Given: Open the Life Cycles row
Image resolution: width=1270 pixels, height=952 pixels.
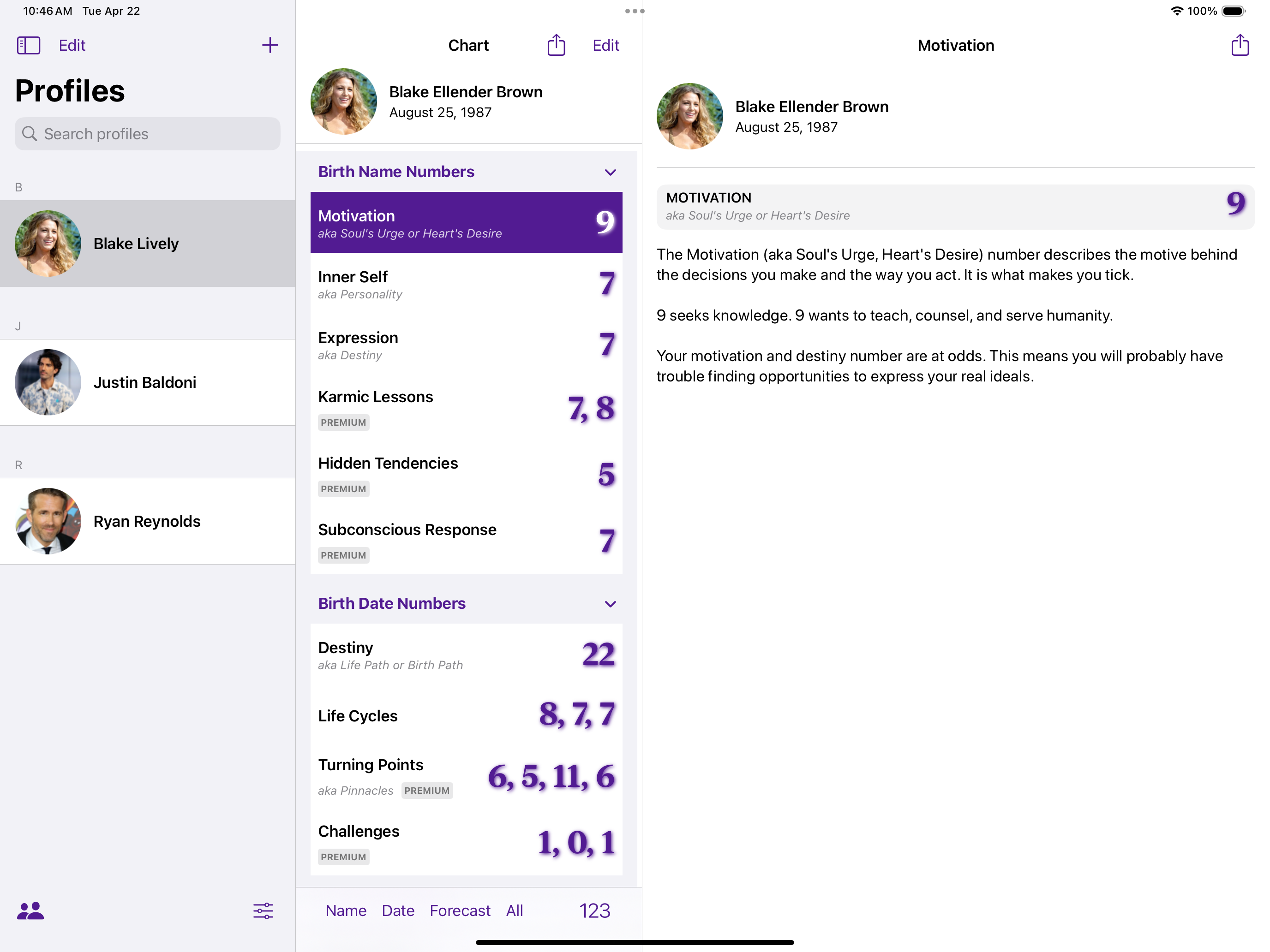Looking at the screenshot, I should coord(466,715).
